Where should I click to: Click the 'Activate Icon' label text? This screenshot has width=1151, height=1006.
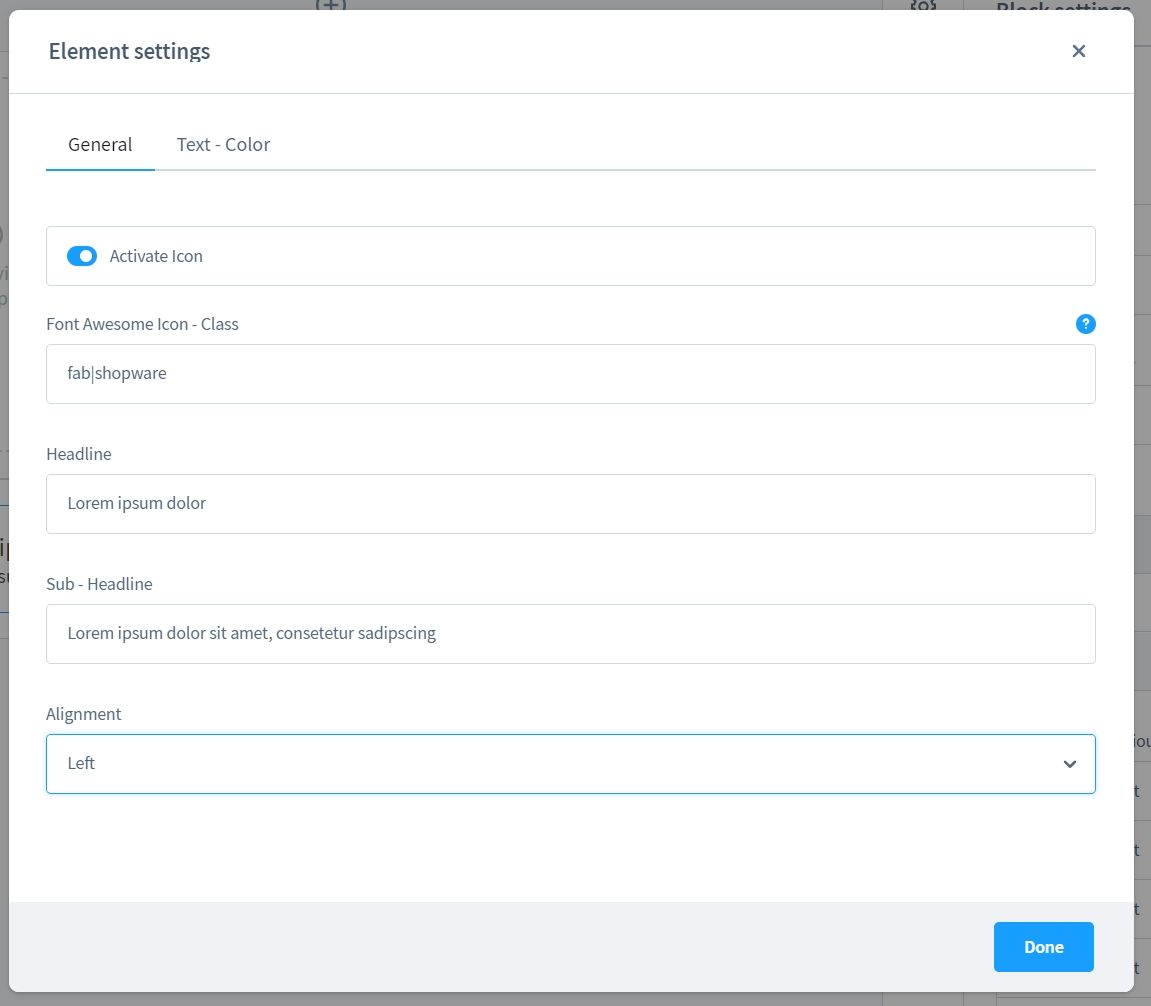point(156,256)
